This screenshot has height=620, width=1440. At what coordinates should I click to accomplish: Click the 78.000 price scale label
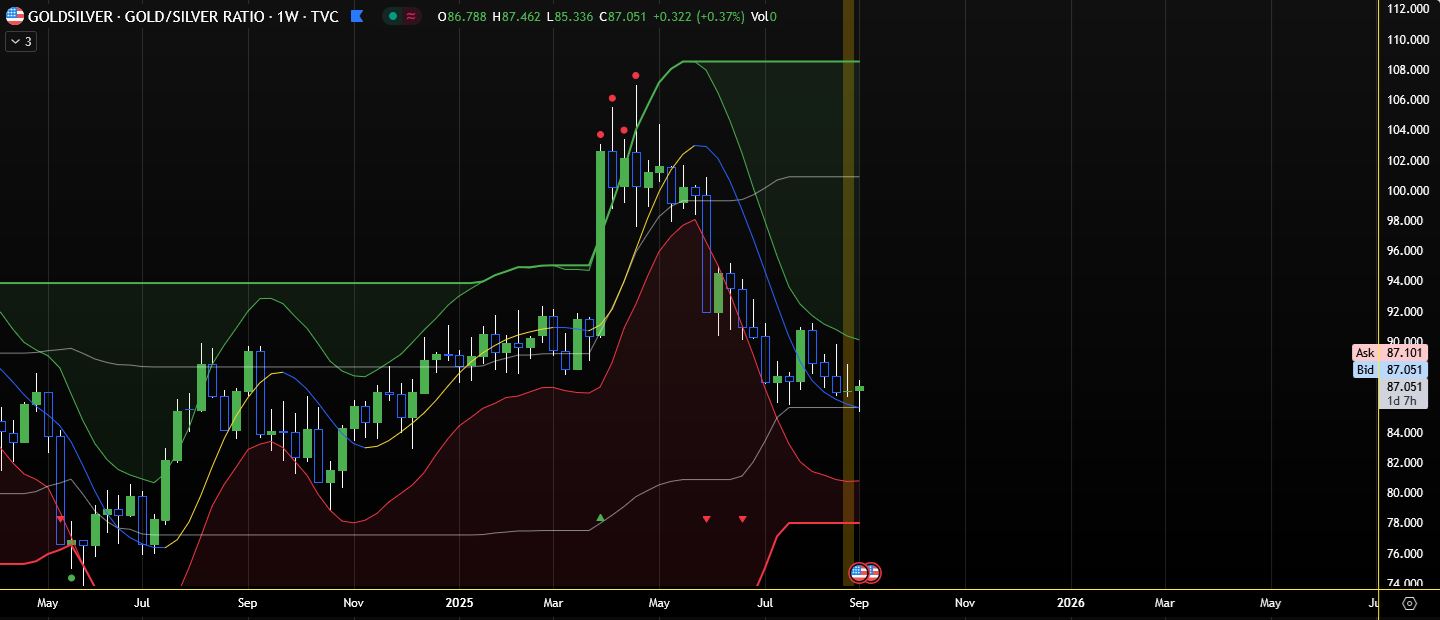tap(1406, 523)
